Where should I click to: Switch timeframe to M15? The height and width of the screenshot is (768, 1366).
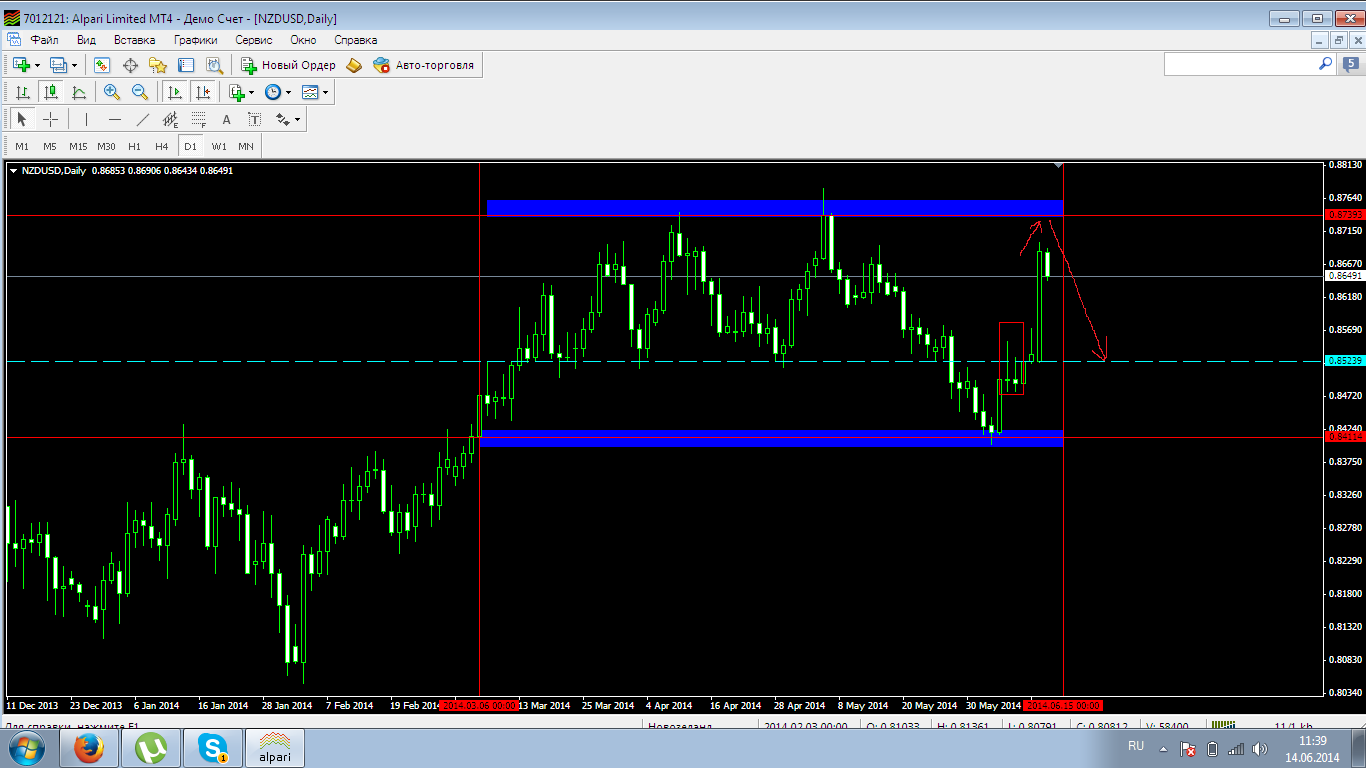78,146
